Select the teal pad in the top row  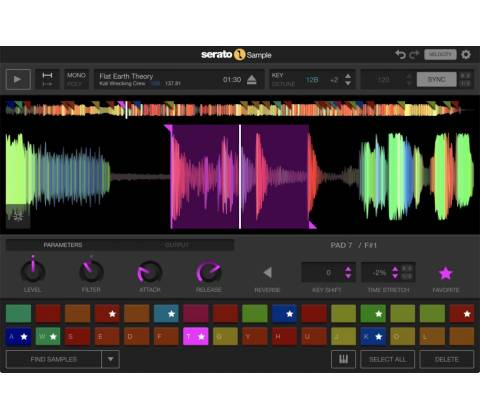(18, 313)
